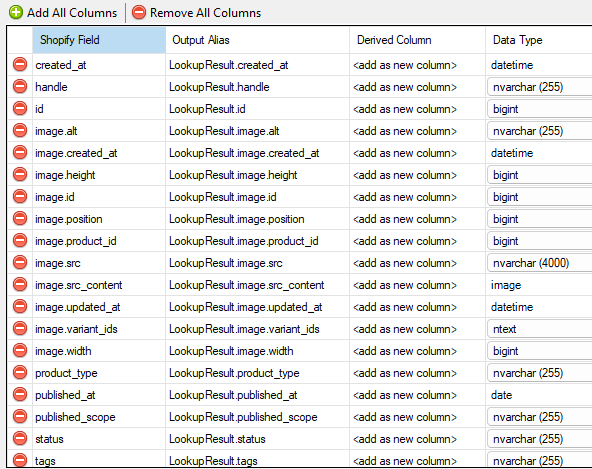Select the published_scope Shopify field cell
The image size is (592, 469).
[x=99, y=417]
